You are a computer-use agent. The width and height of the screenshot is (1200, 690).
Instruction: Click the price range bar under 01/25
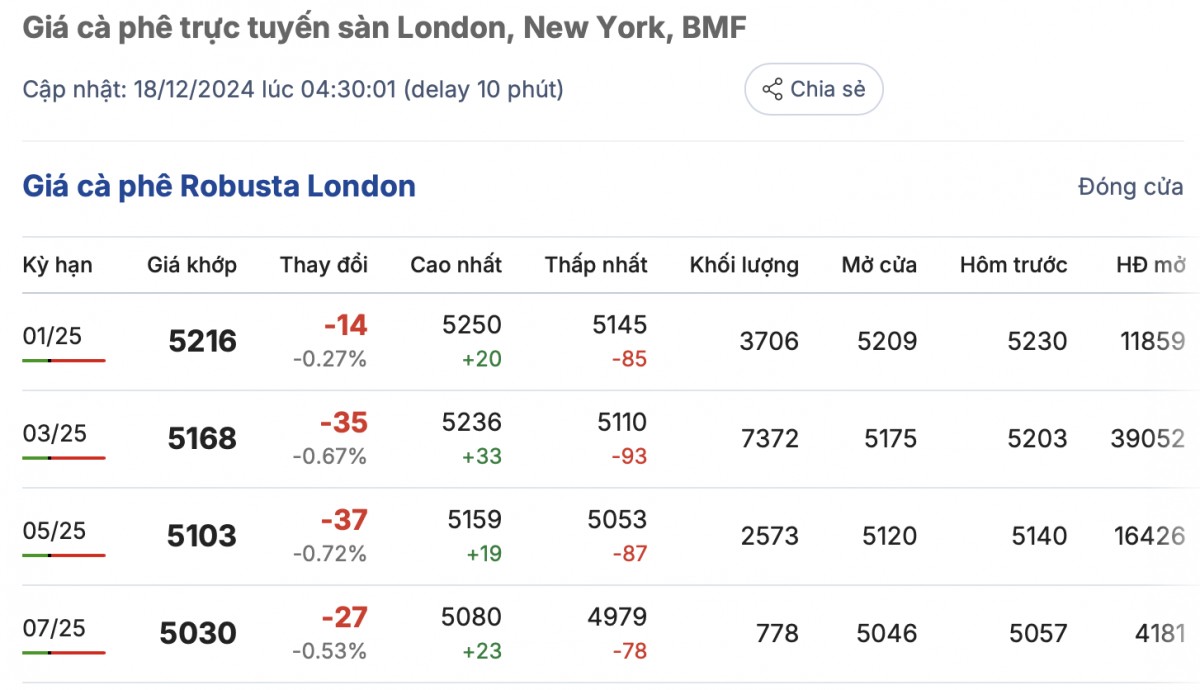pyautogui.click(x=64, y=360)
